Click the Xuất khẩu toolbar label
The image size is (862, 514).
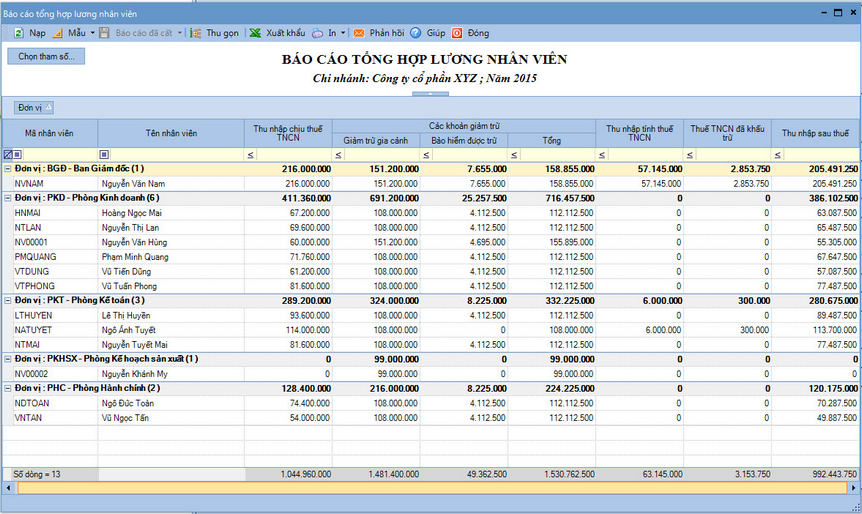click(285, 33)
